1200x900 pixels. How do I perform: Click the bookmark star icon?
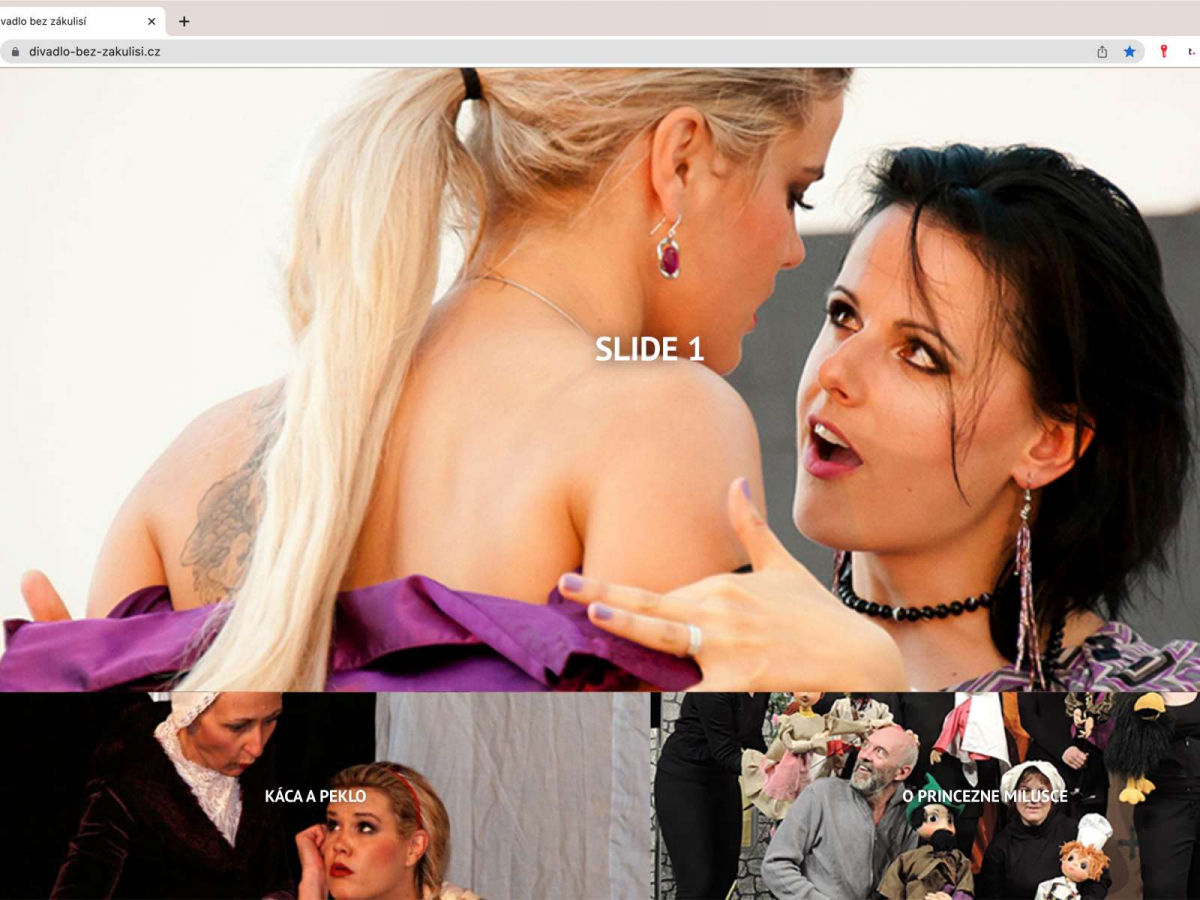[x=1129, y=51]
